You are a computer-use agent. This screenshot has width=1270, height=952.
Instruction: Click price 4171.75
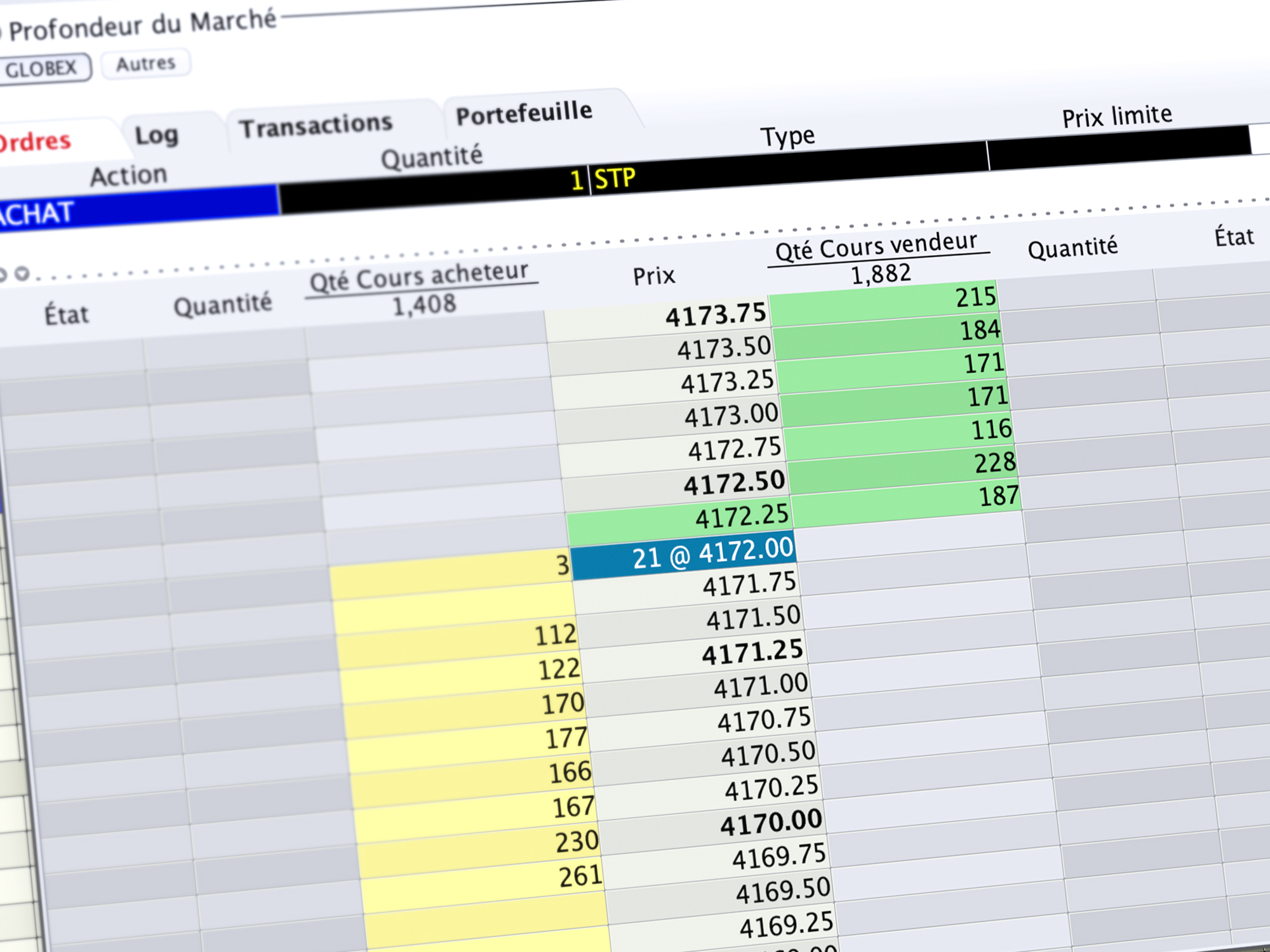point(749,584)
